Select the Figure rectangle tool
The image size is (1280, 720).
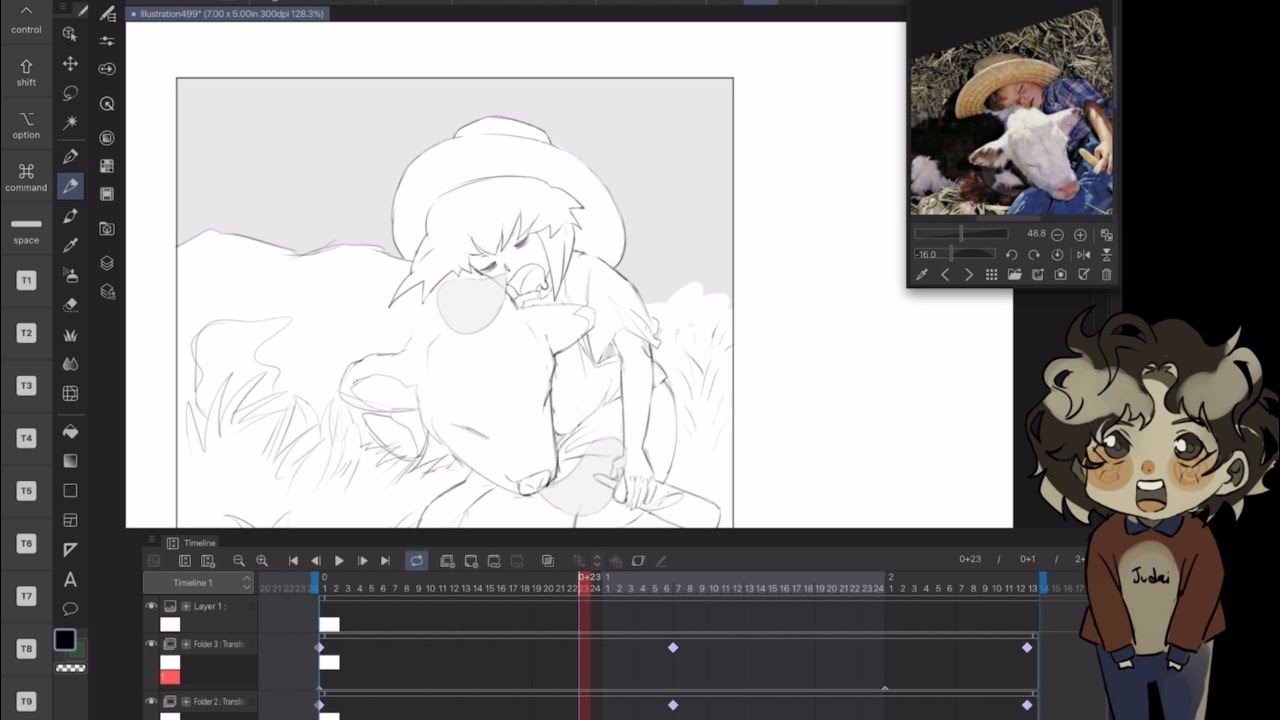tap(70, 491)
